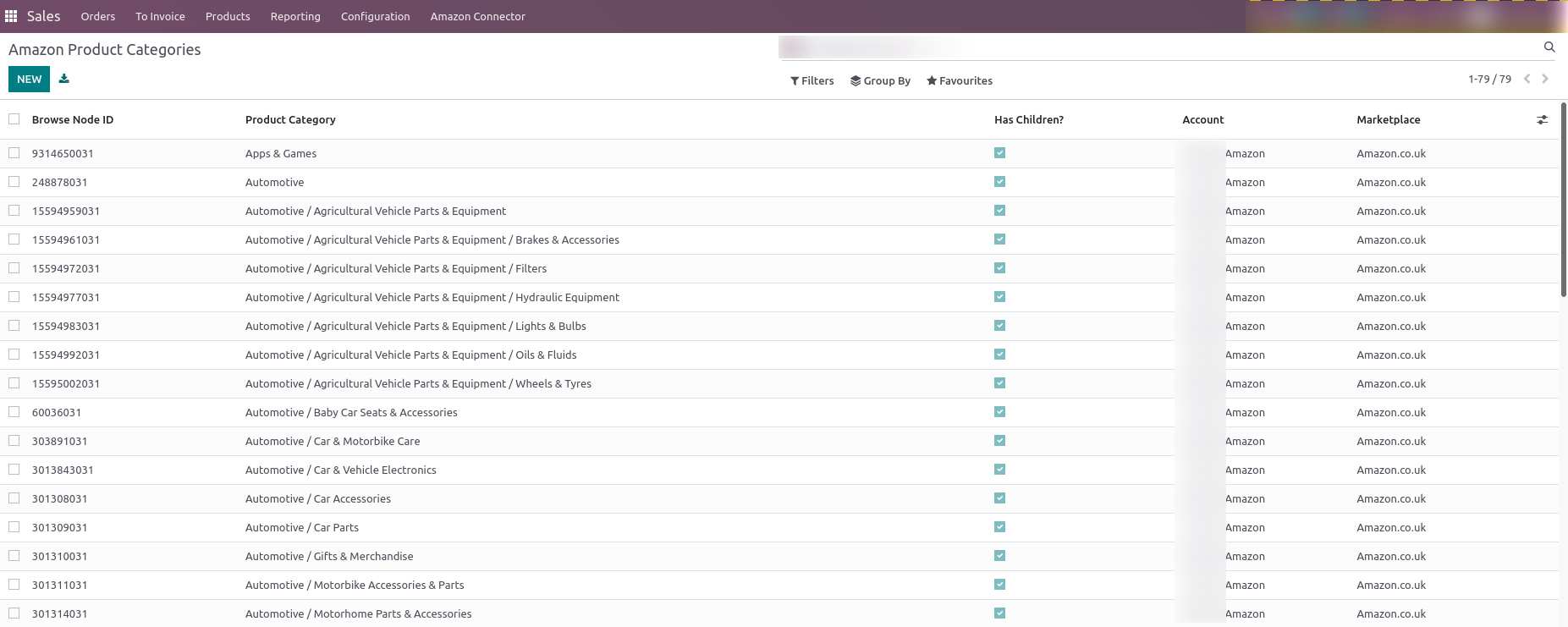Open the To Invoice menu

pyautogui.click(x=160, y=16)
